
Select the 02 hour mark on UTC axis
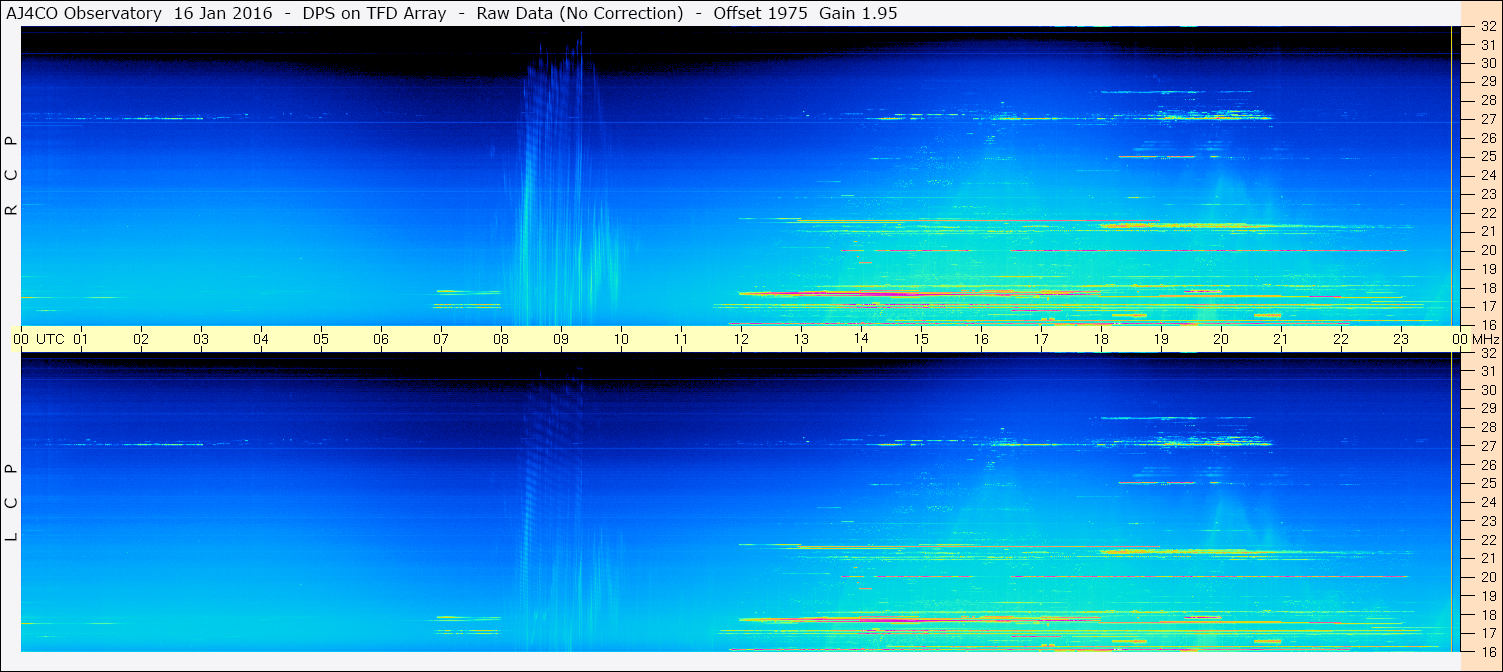tap(141, 339)
